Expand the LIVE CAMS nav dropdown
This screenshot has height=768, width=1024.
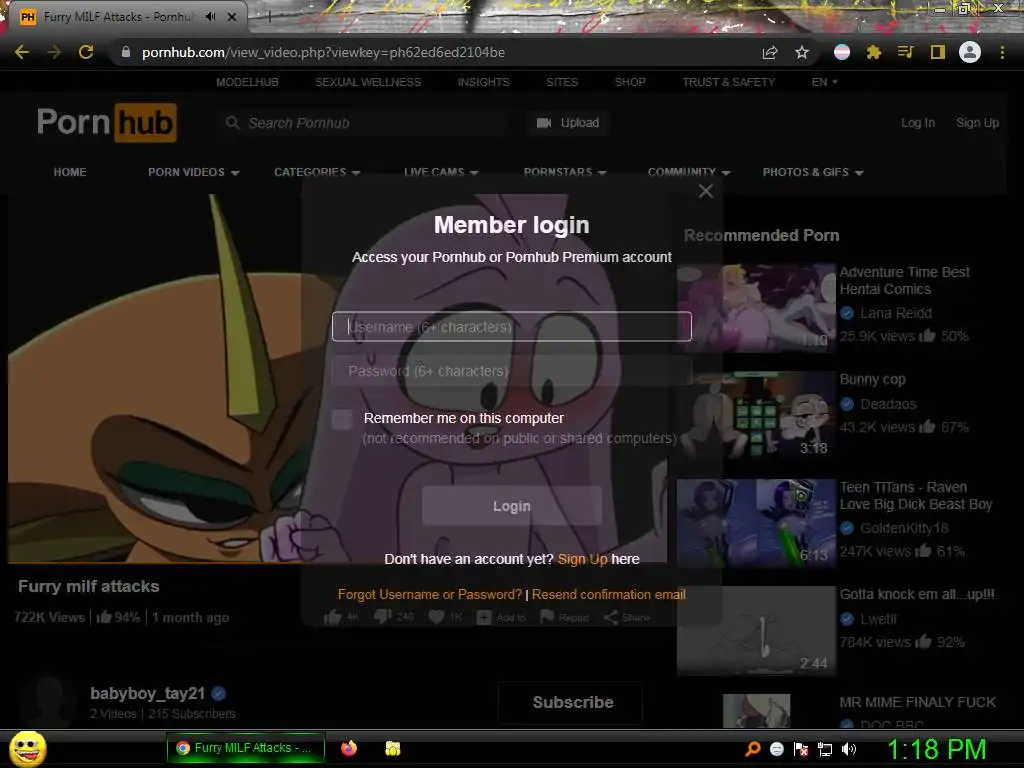tap(441, 172)
